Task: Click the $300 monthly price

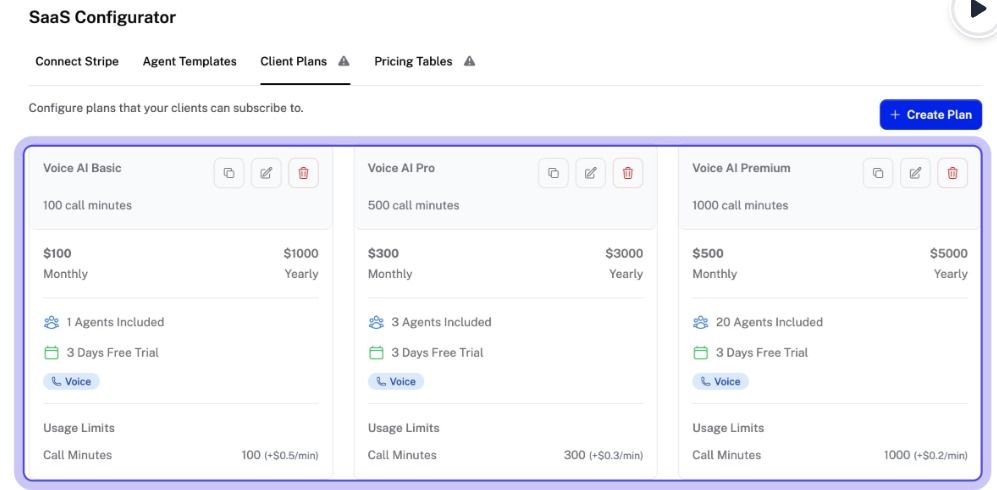Action: (383, 254)
